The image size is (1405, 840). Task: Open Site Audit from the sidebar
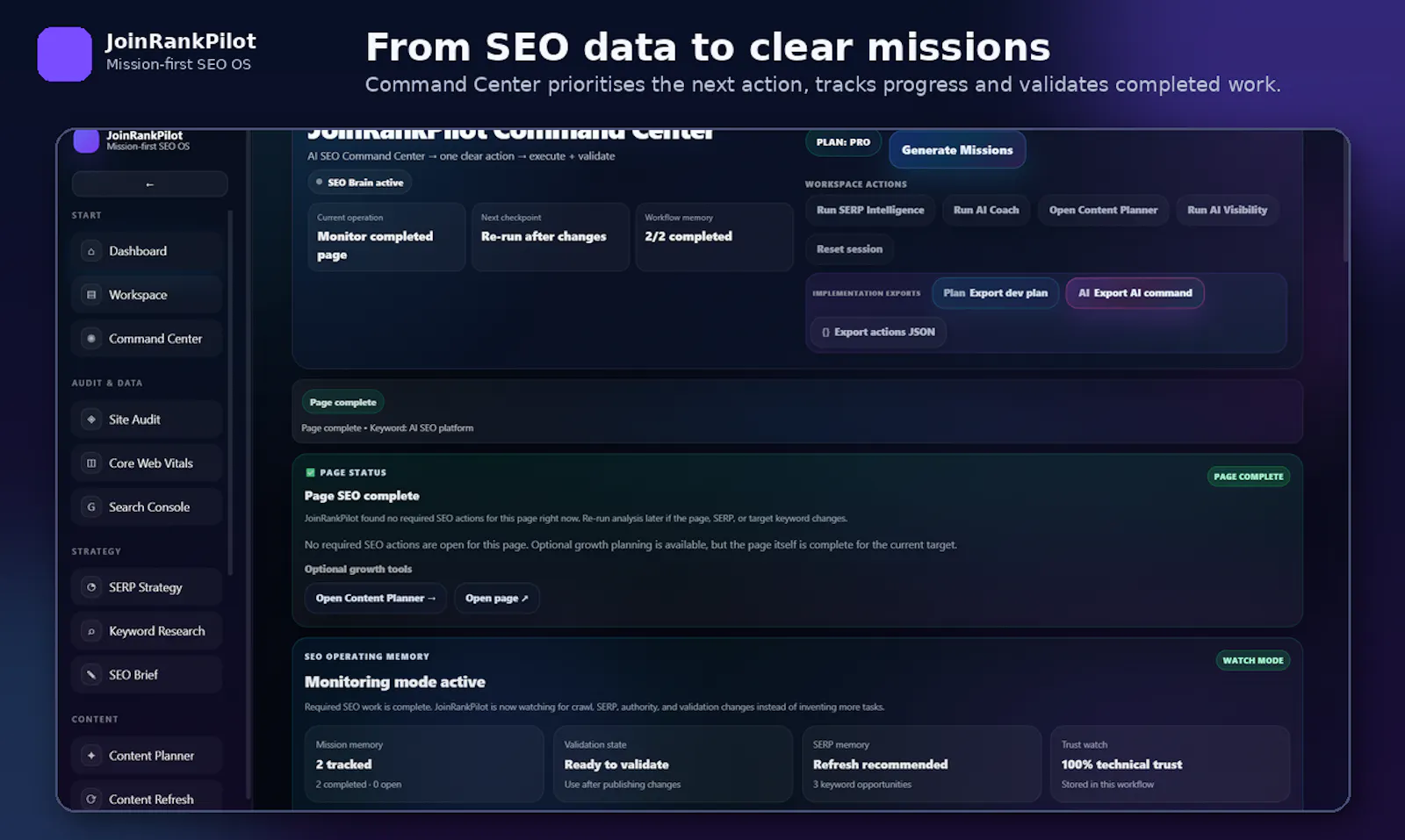(x=147, y=420)
